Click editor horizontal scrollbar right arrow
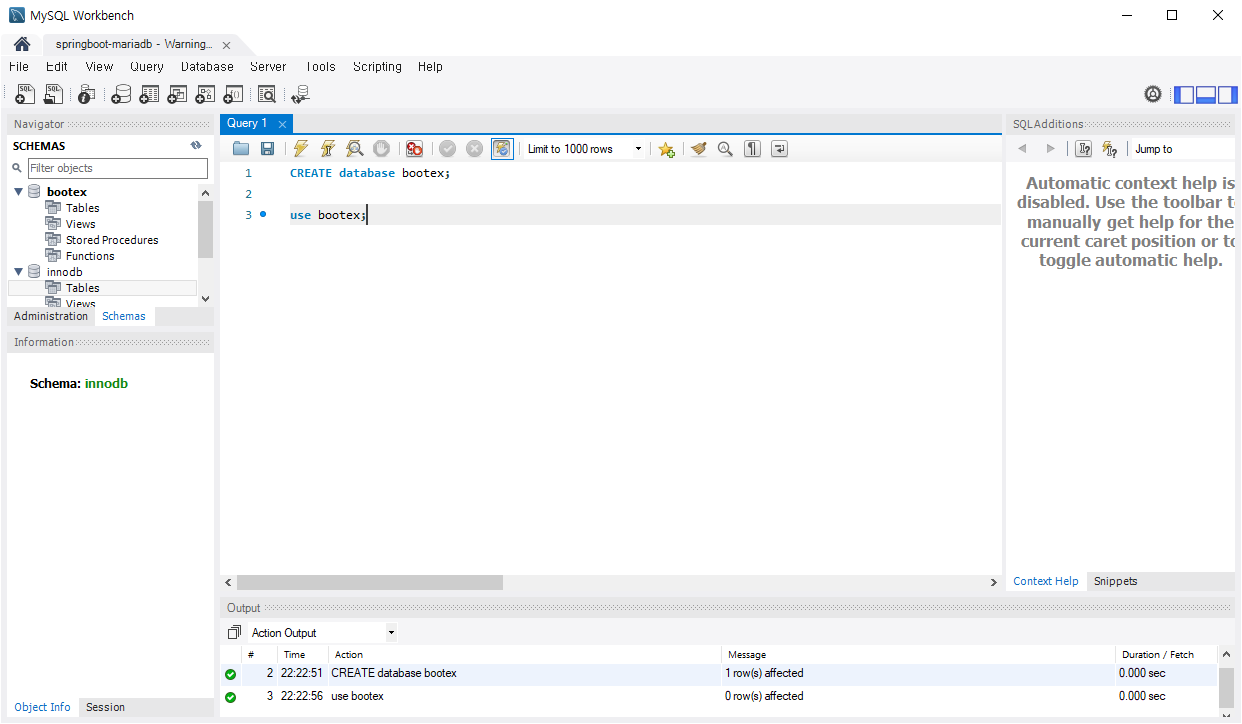The image size is (1242, 724). (993, 582)
